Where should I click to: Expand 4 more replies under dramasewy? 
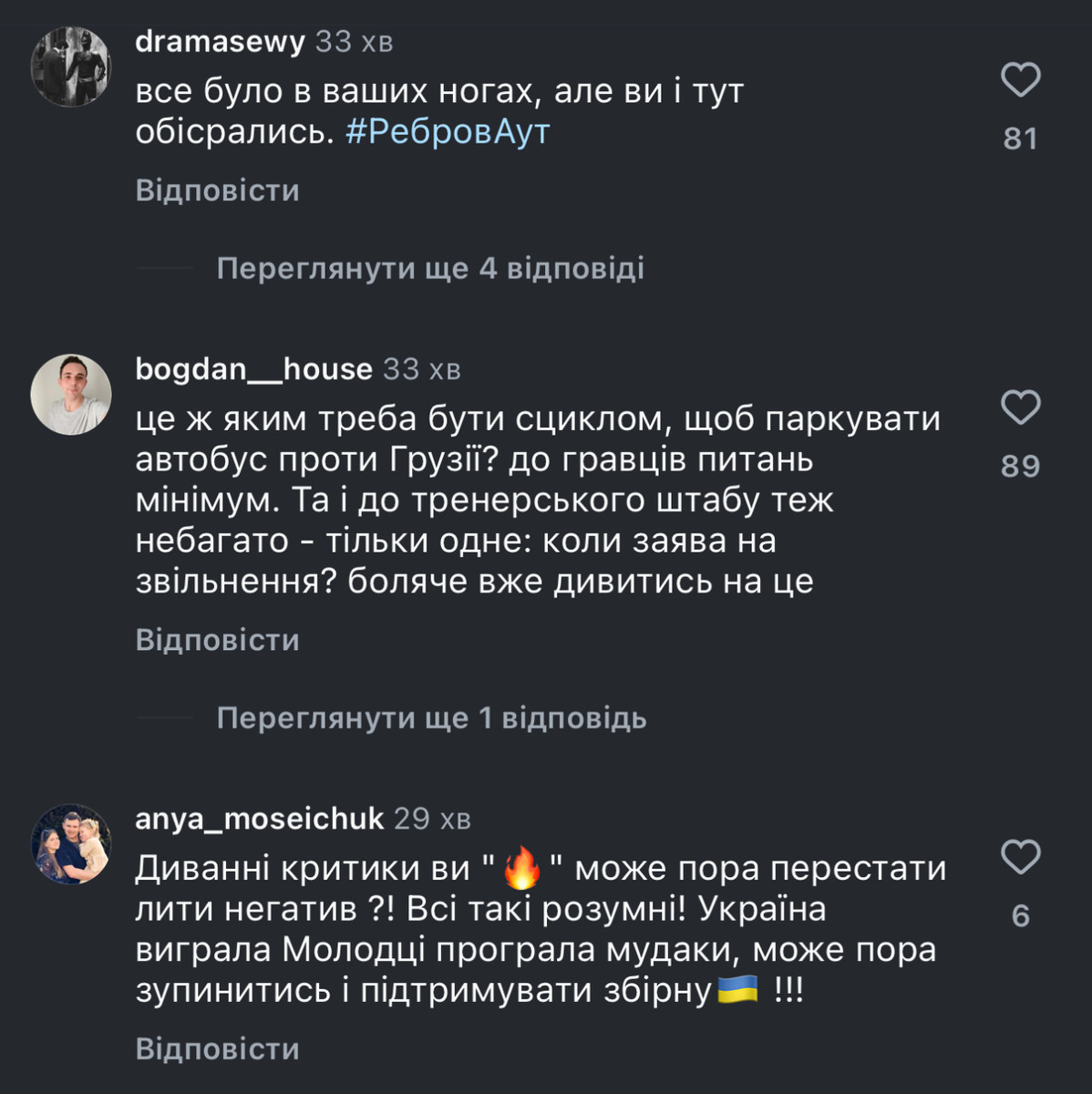pyautogui.click(x=430, y=268)
